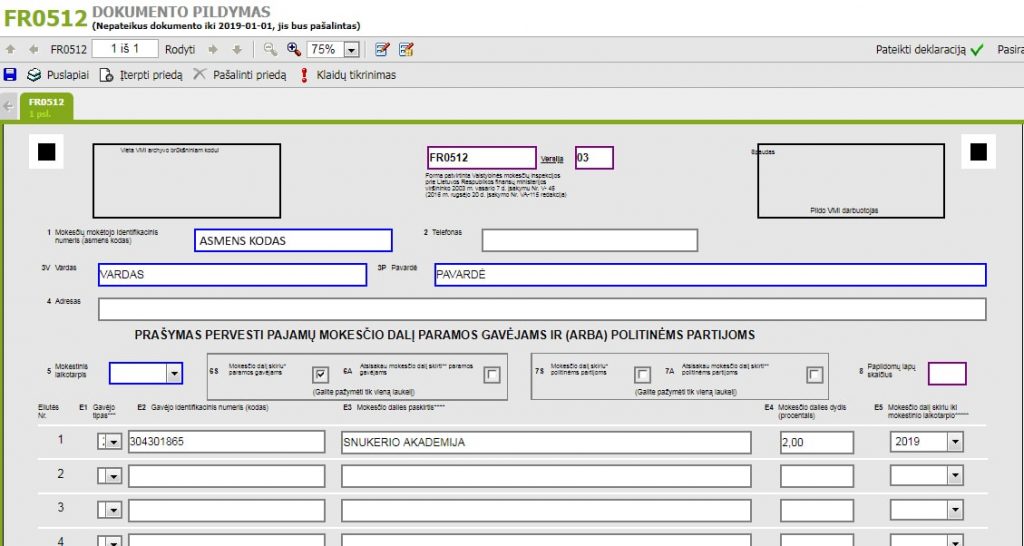The height and width of the screenshot is (546, 1024).
Task: Click the PAVARDĖ surname field
Action: pyautogui.click(x=710, y=275)
